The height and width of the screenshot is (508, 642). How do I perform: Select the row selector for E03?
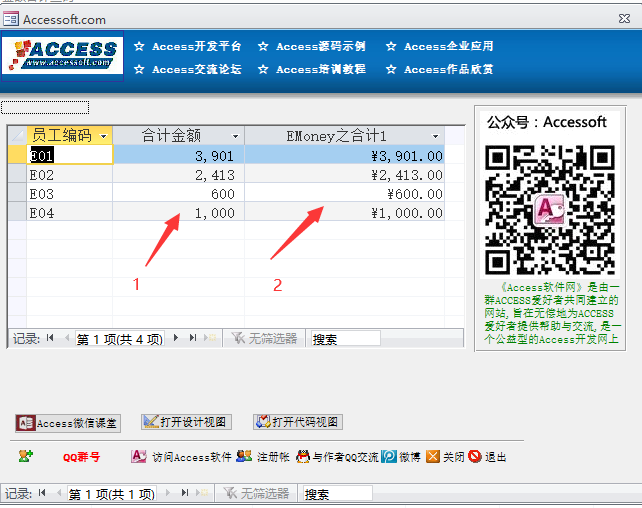[17, 194]
